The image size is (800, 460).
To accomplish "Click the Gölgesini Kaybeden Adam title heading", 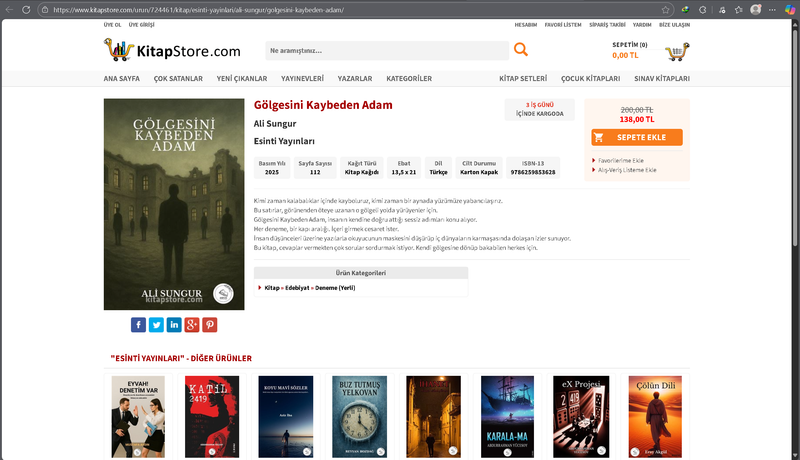I will (323, 105).
